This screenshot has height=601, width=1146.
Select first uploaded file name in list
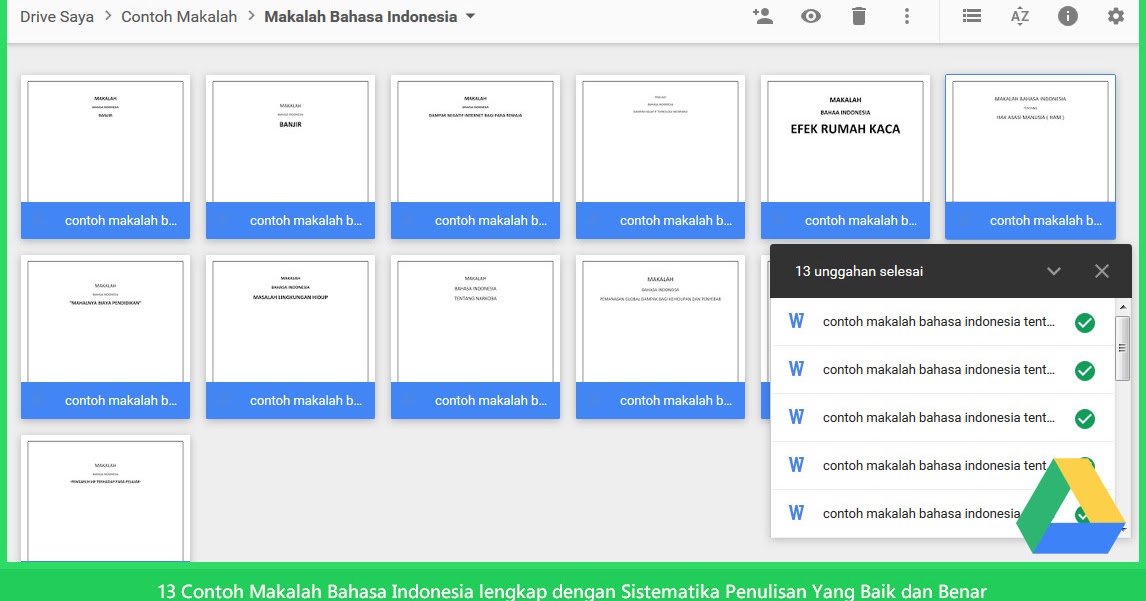coord(938,322)
